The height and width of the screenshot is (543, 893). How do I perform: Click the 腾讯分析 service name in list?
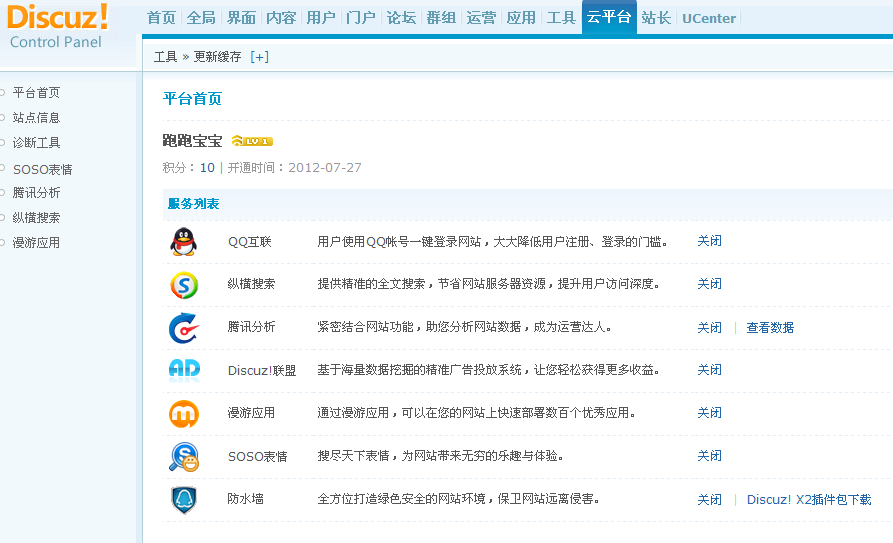251,326
